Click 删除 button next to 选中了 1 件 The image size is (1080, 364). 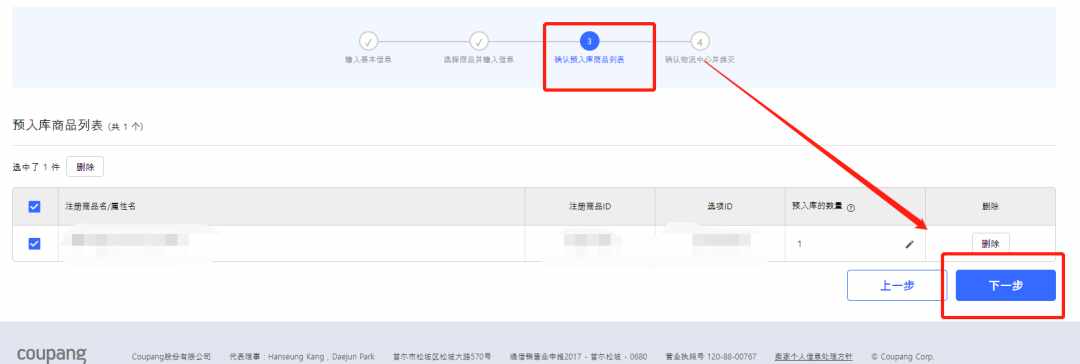click(x=85, y=167)
